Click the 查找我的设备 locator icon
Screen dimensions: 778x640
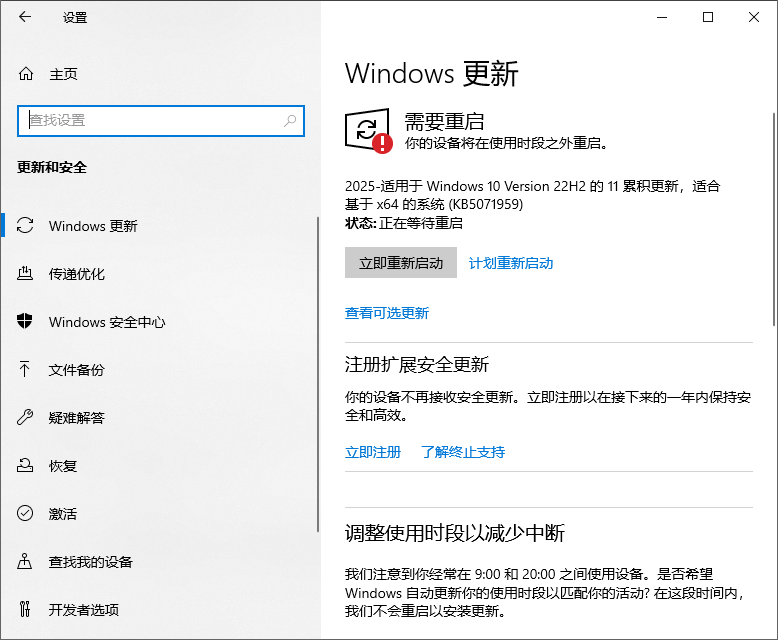(25, 561)
